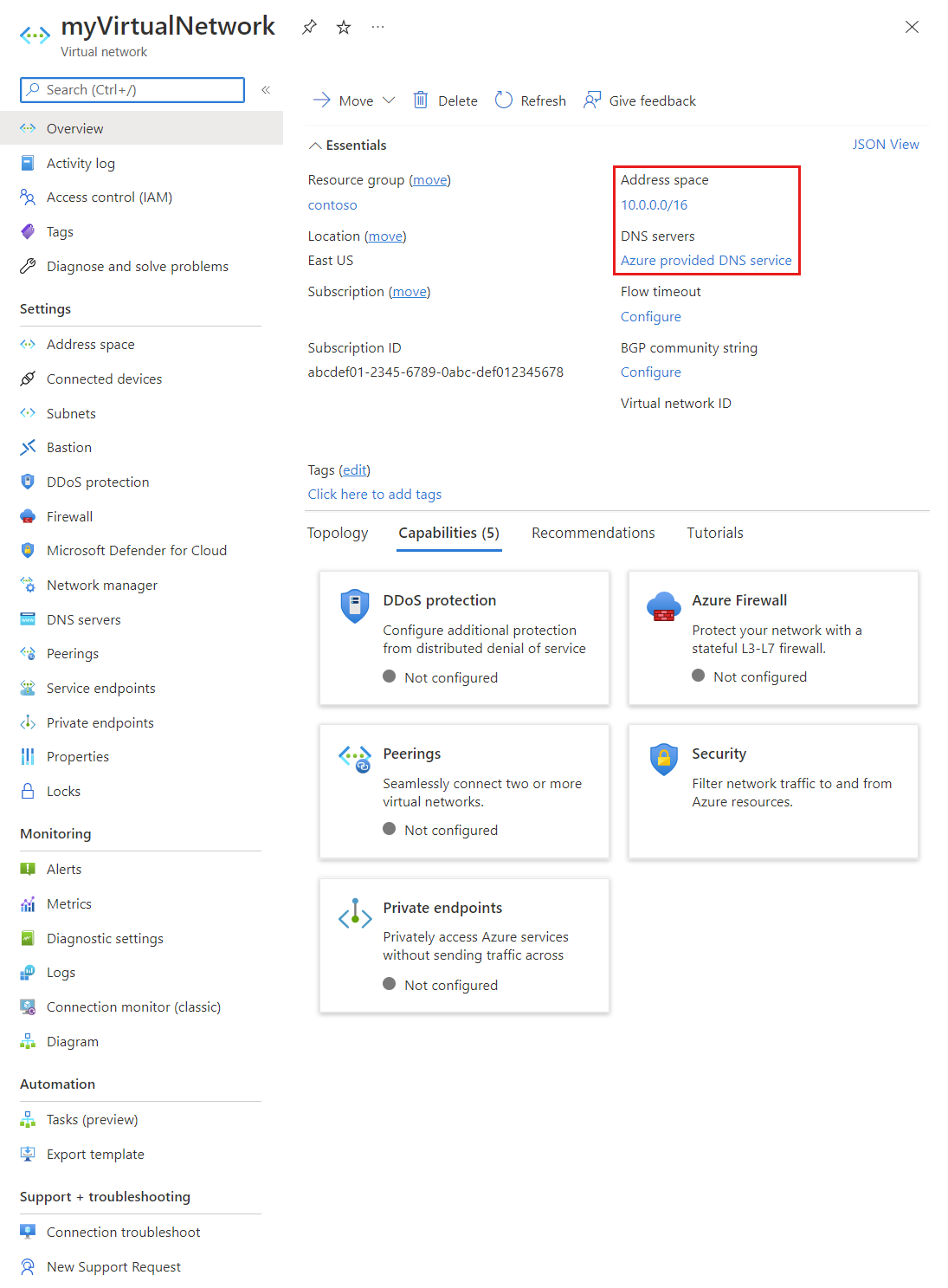The width and height of the screenshot is (948, 1288).
Task: Click move link next to Location
Action: point(385,236)
